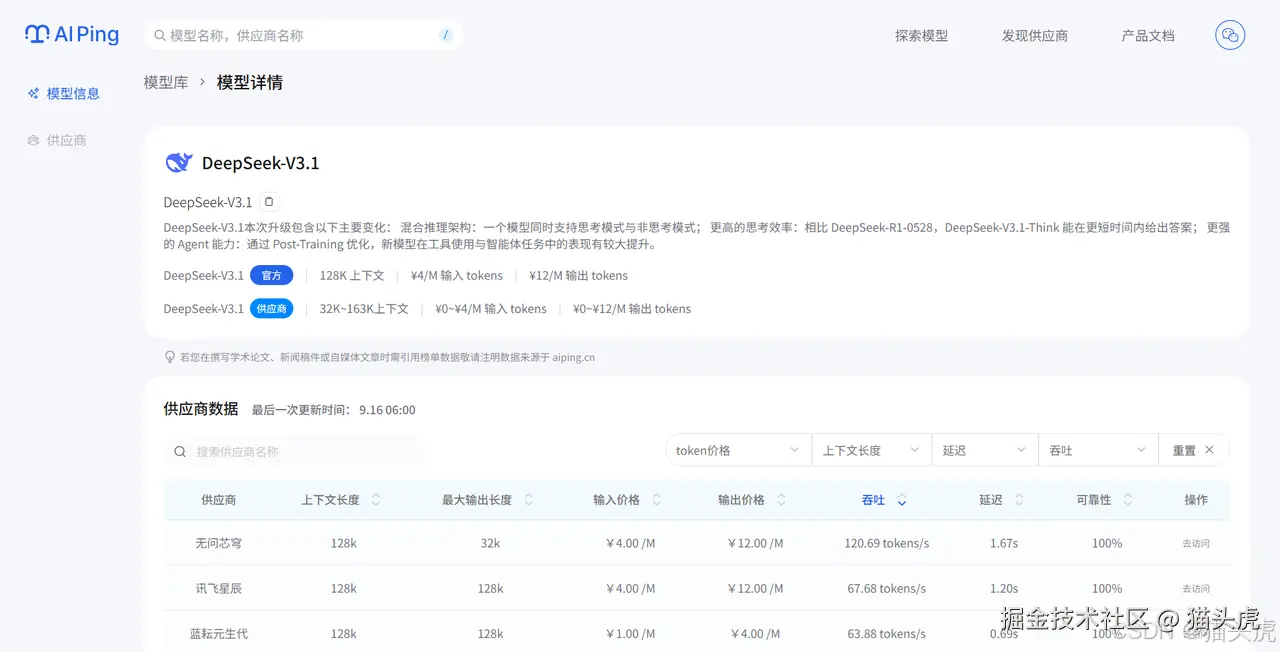Open 探索模型 in top navigation

click(921, 36)
